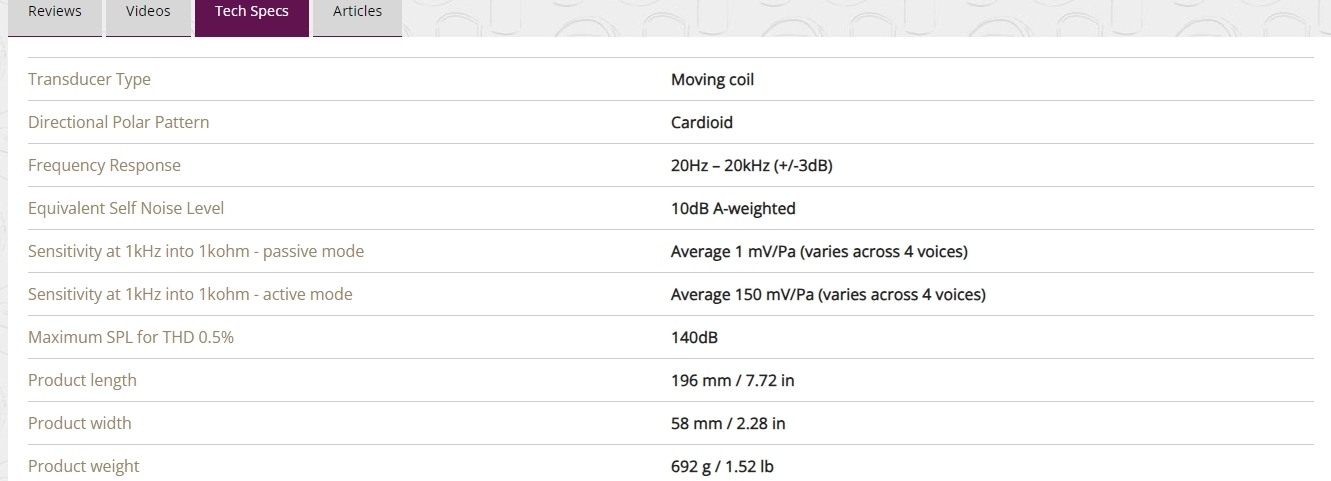
Task: Select the 20Hz – 20kHz value
Action: pos(751,166)
